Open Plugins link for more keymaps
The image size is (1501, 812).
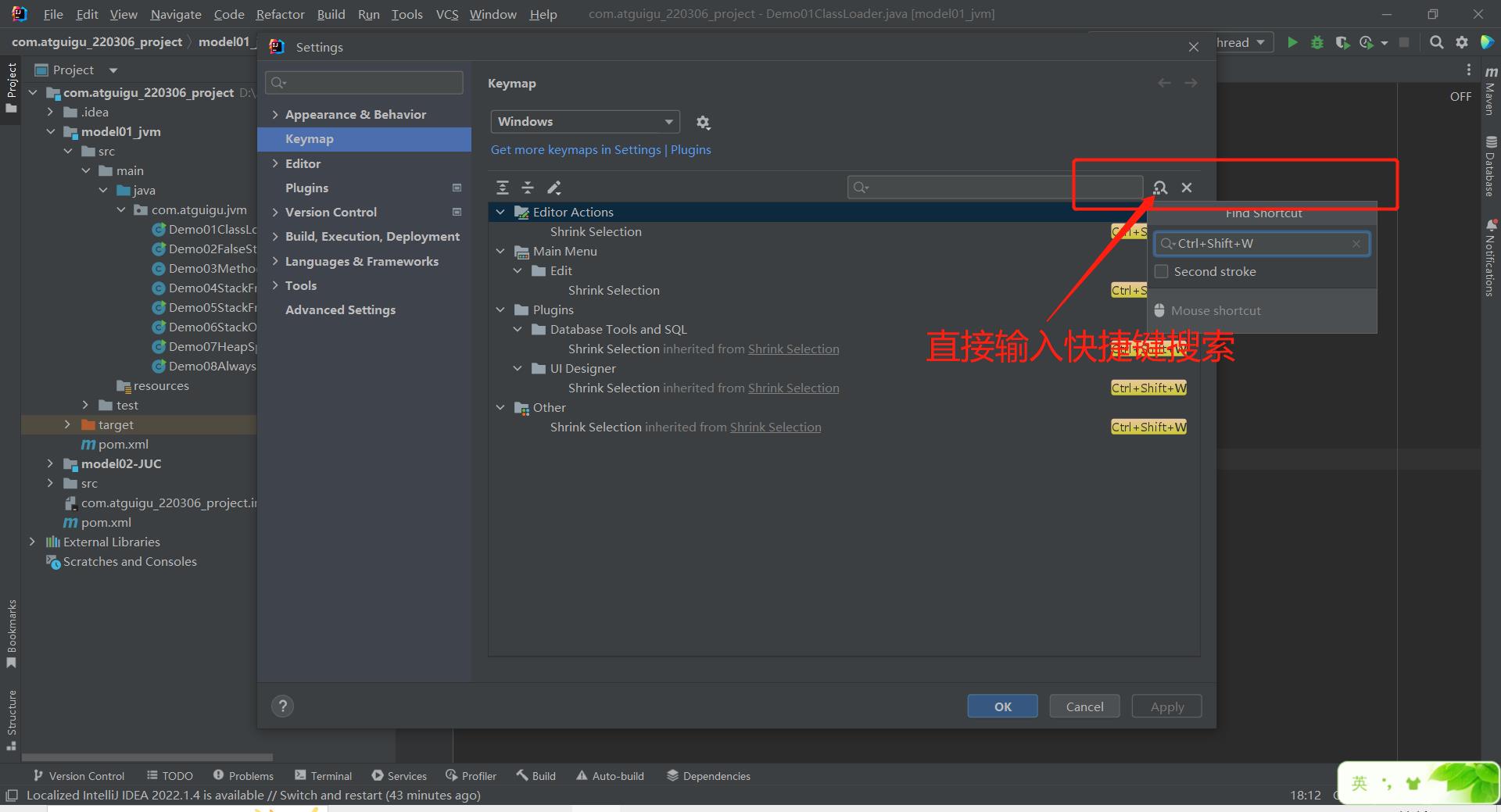[690, 149]
